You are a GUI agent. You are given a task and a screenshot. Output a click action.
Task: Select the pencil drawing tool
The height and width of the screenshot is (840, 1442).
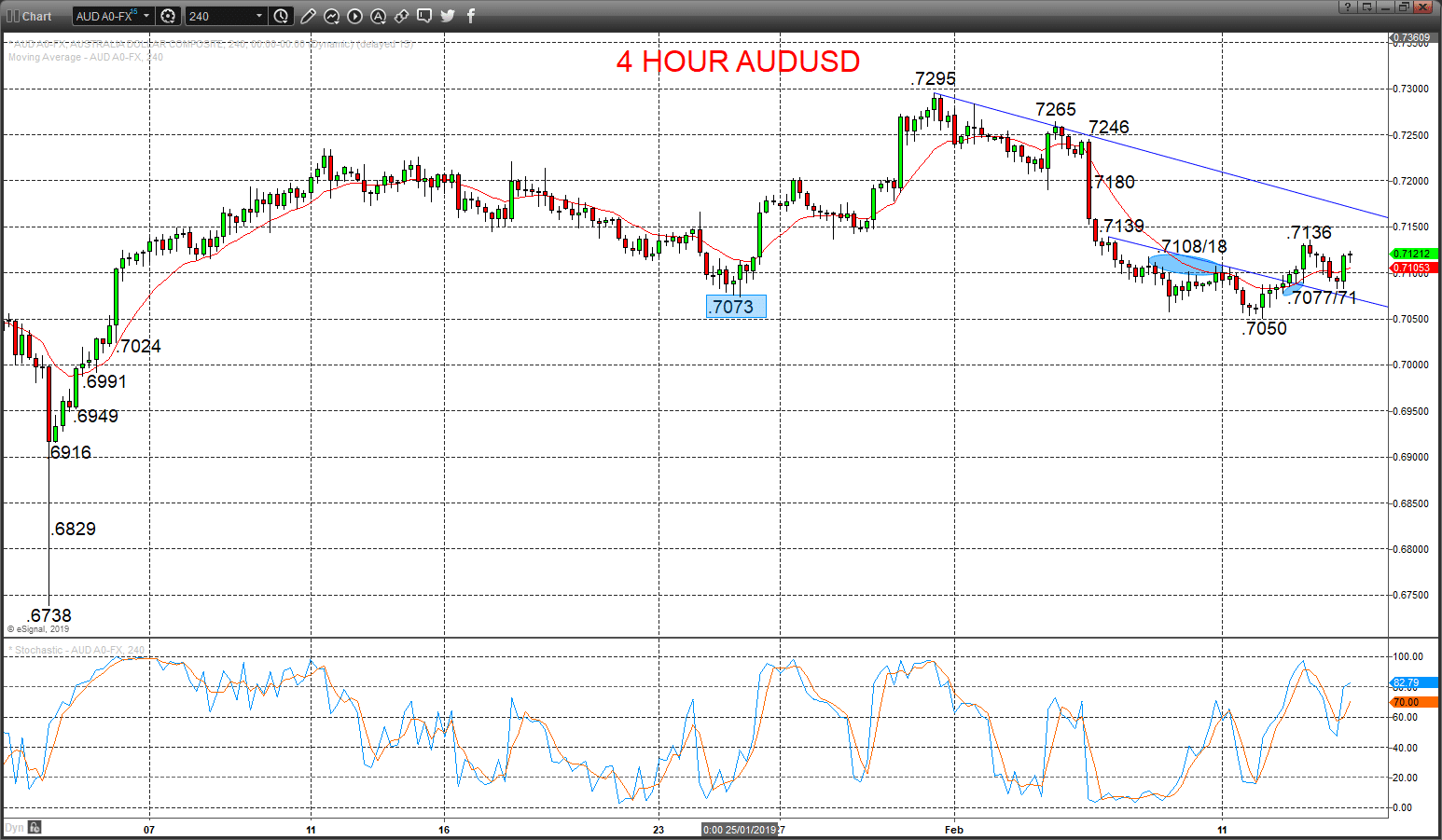point(309,16)
